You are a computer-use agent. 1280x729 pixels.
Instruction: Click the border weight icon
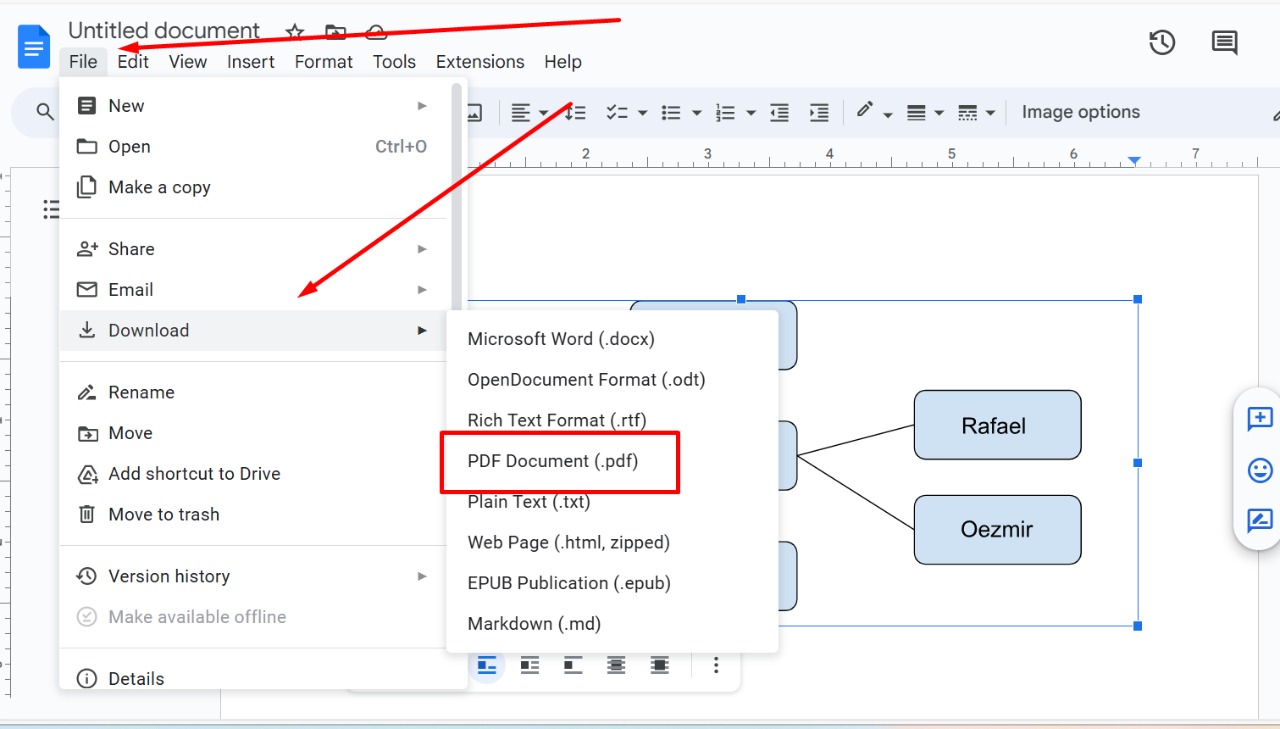pyautogui.click(x=916, y=113)
